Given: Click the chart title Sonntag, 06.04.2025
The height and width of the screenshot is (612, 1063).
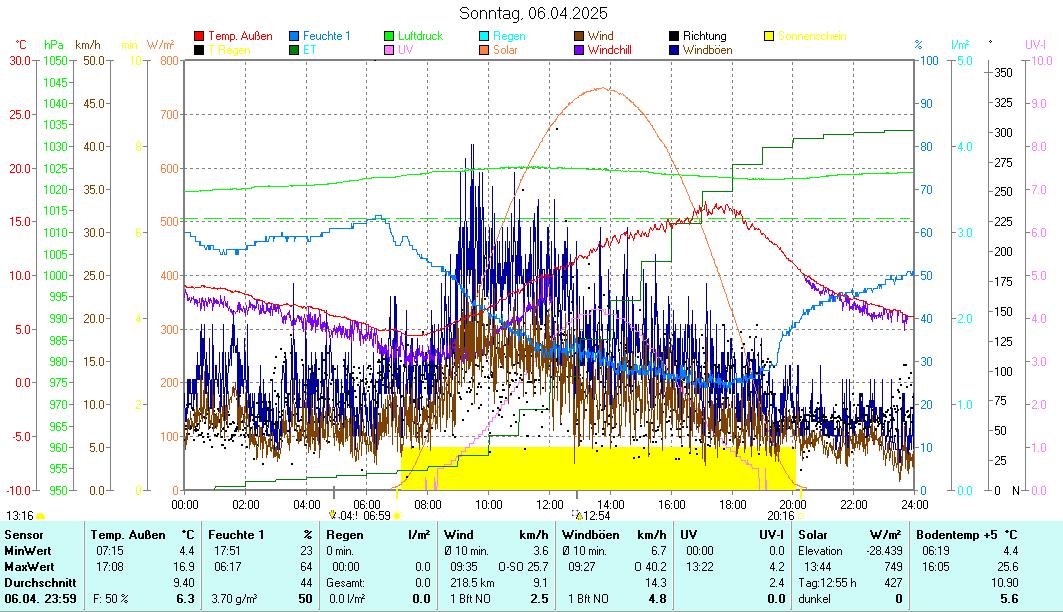Looking at the screenshot, I should pos(533,14).
